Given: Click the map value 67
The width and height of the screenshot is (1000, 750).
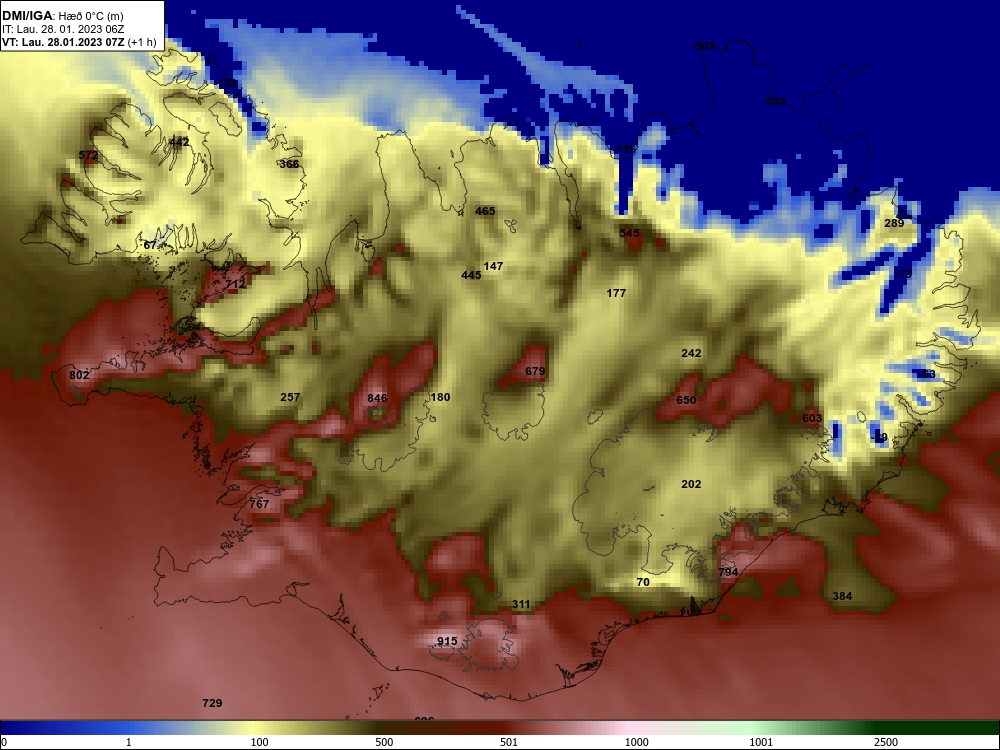Looking at the screenshot, I should 150,245.
